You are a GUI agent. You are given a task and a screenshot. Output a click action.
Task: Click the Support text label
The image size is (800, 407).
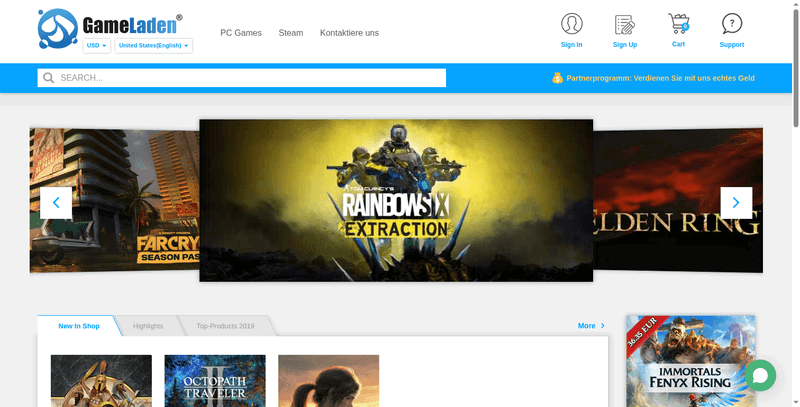pyautogui.click(x=732, y=44)
